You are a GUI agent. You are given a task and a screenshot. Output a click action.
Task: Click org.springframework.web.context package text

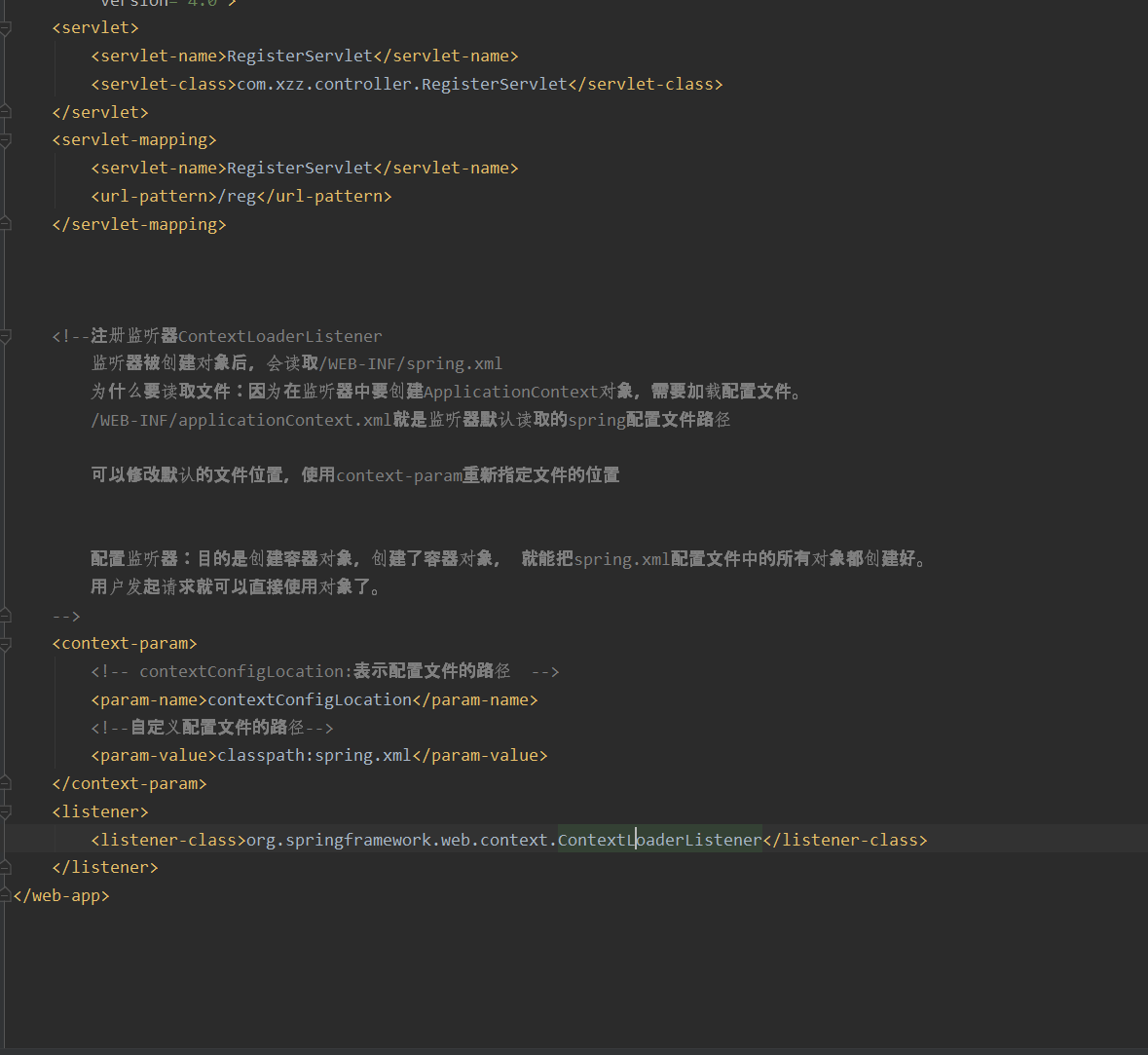(x=397, y=840)
